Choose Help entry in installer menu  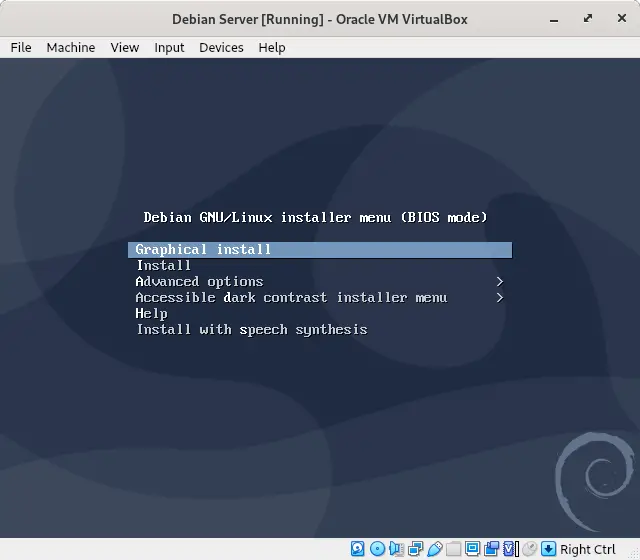point(151,313)
